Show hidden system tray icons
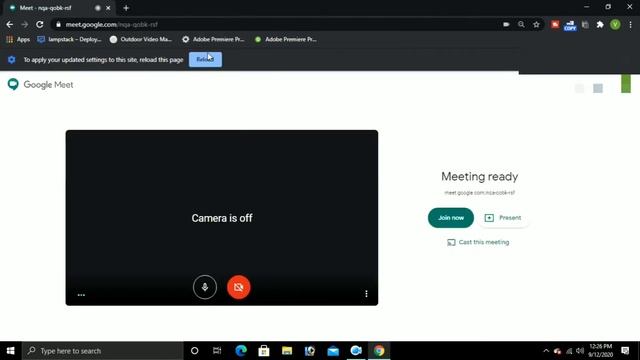The width and height of the screenshot is (640, 360). point(546,351)
